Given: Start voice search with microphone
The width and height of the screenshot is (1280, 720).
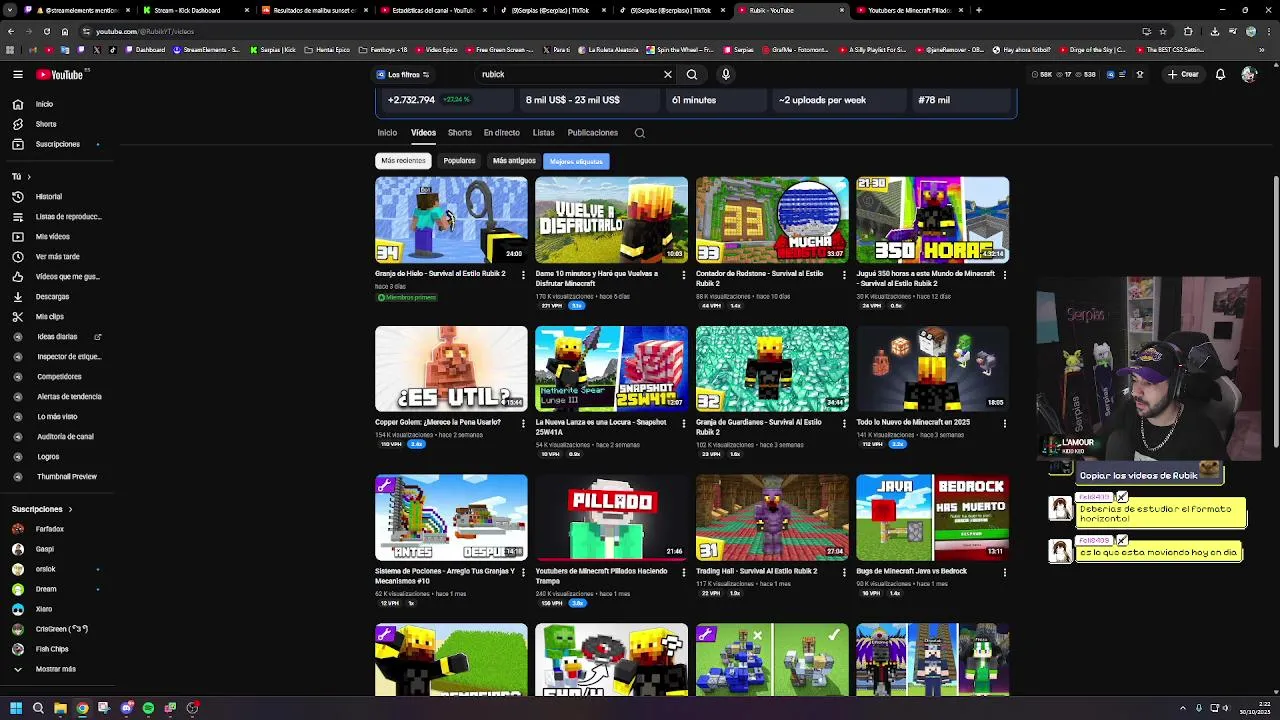Looking at the screenshot, I should [x=726, y=75].
